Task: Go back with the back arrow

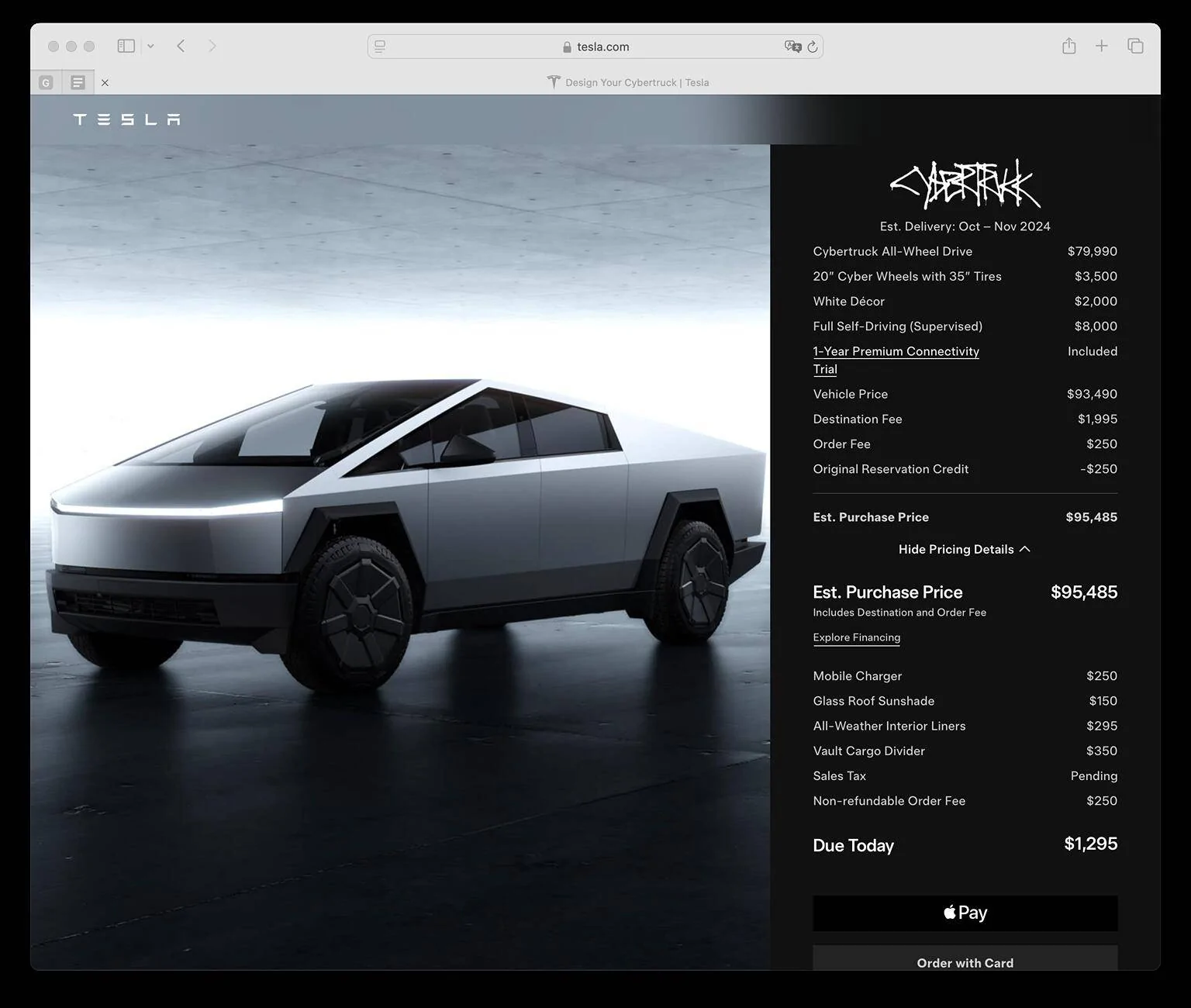Action: click(x=181, y=46)
